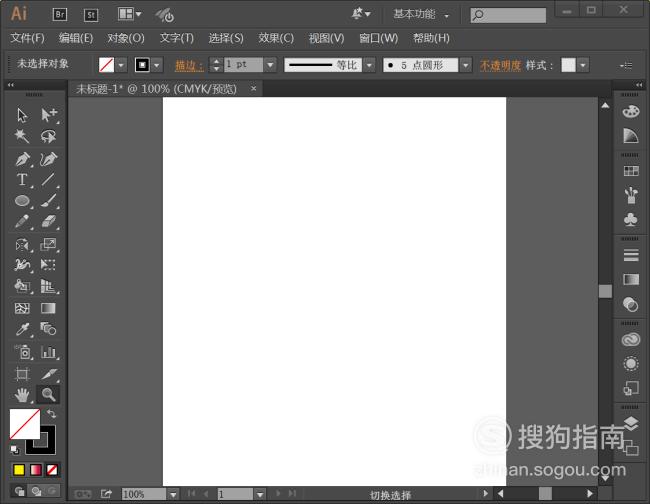Select the Artboard tool
This screenshot has height=504, width=650.
coord(22,374)
